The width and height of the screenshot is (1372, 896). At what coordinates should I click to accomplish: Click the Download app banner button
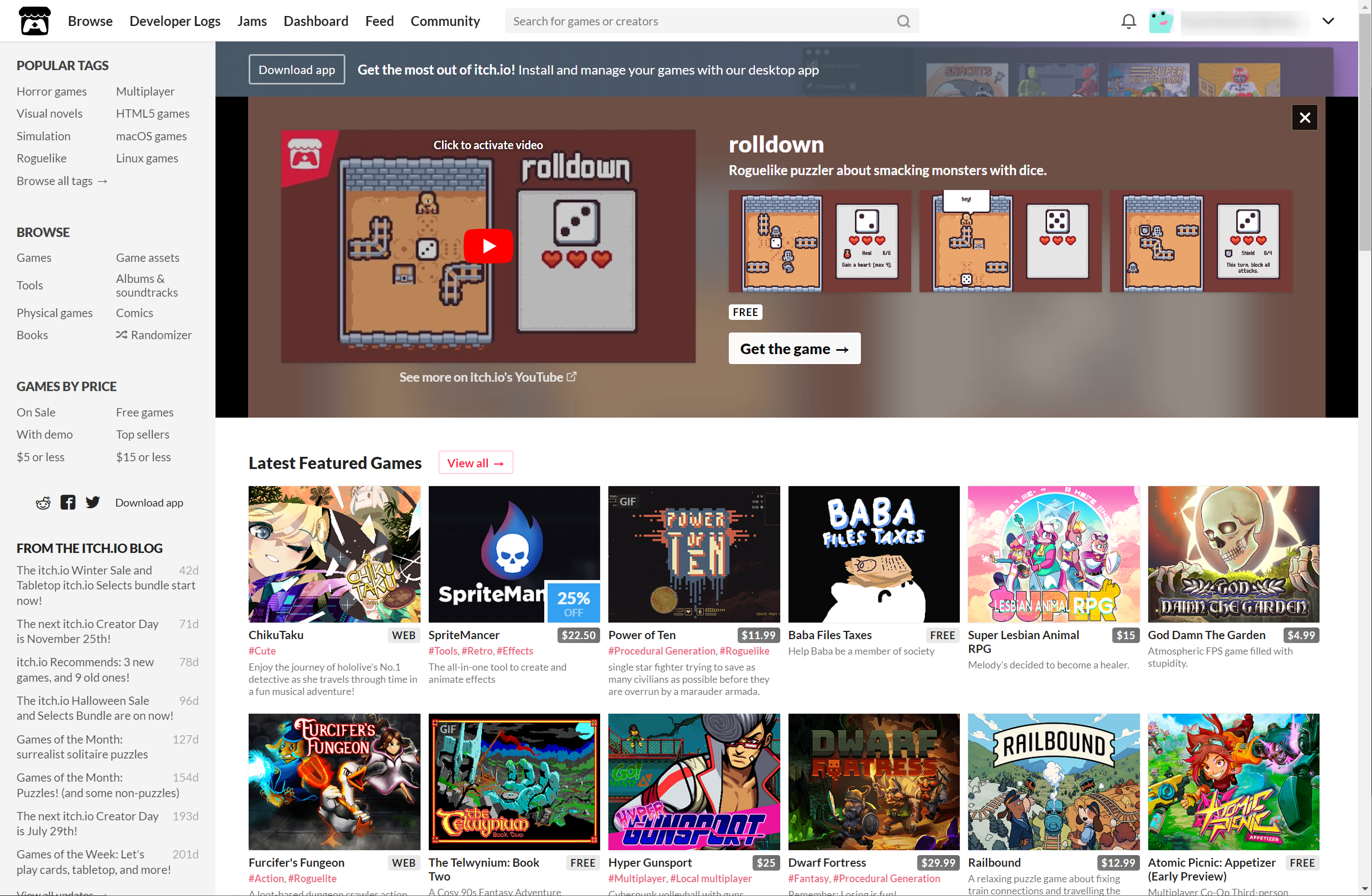296,70
